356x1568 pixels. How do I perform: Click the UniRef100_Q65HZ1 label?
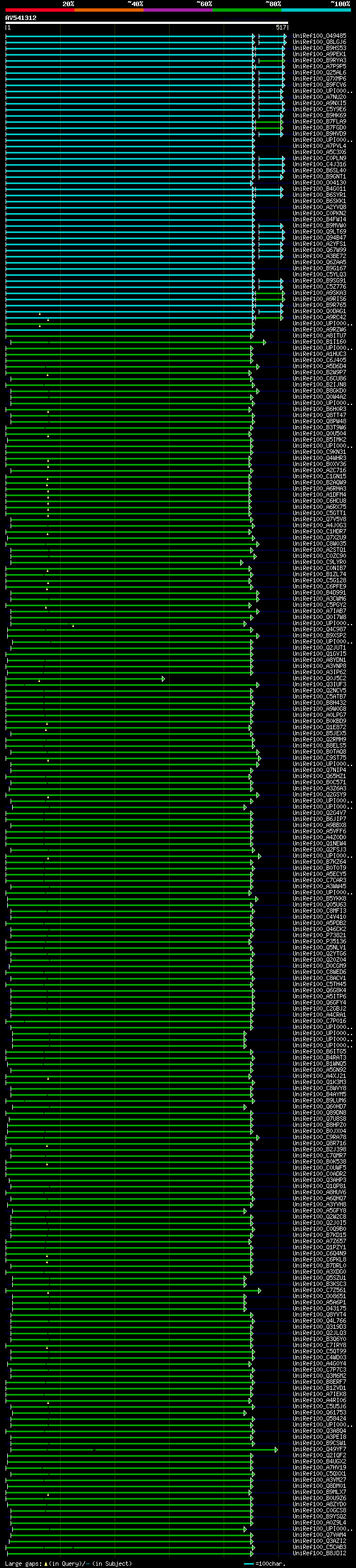pos(319,776)
